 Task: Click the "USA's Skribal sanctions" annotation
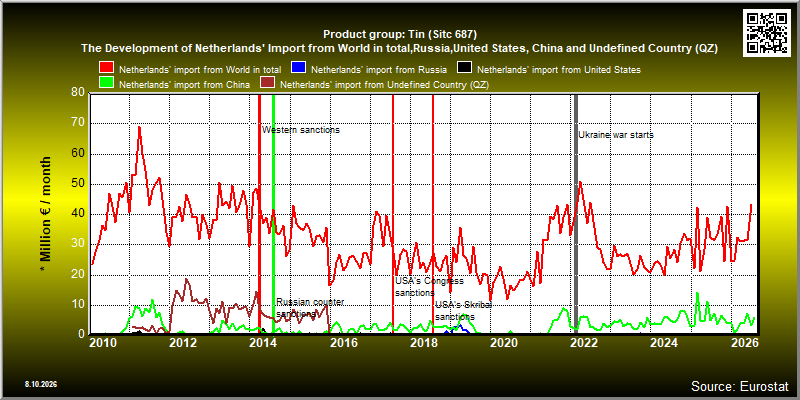tap(463, 310)
